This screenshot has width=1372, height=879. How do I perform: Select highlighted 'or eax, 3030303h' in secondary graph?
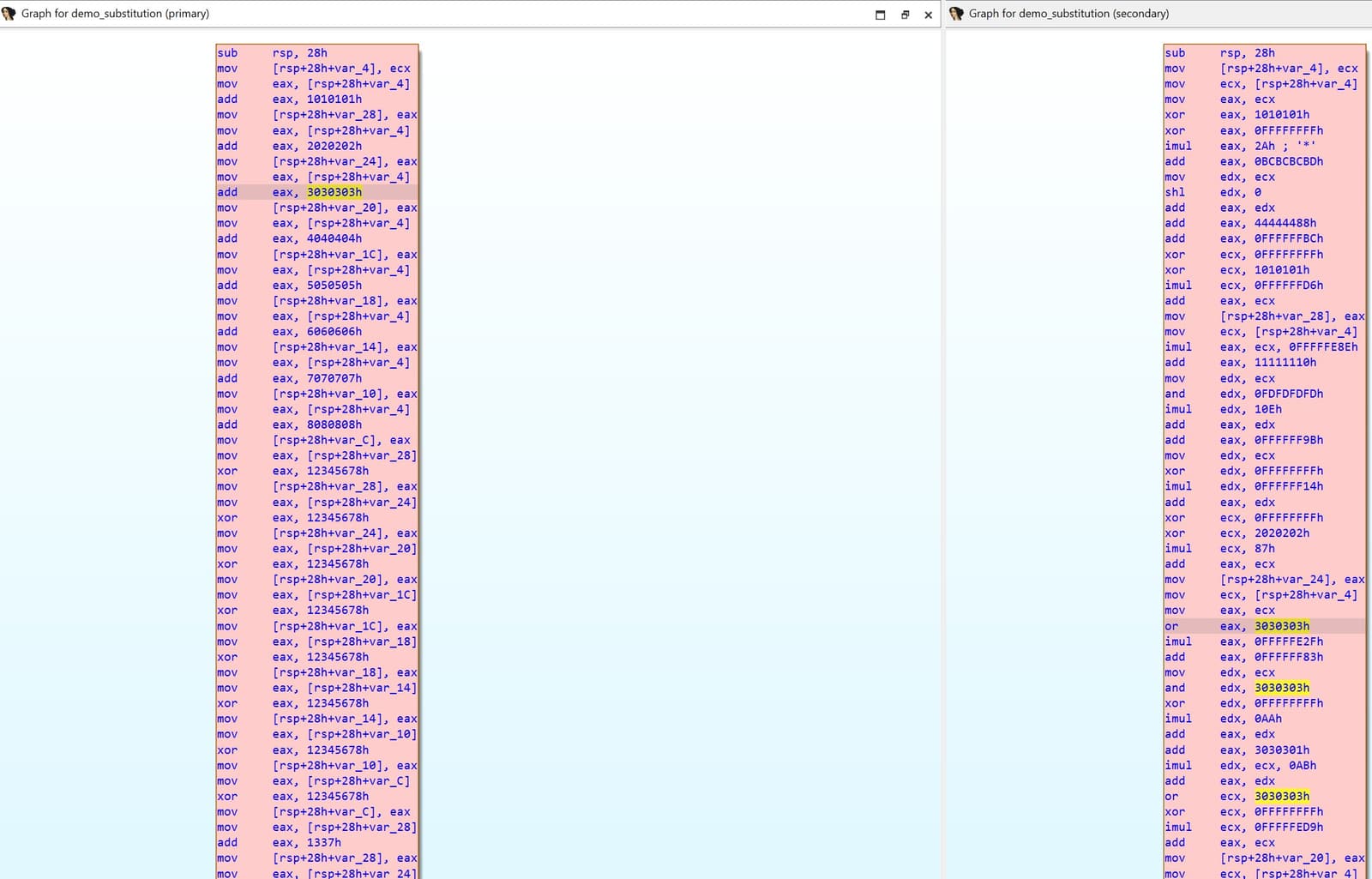(x=1265, y=626)
